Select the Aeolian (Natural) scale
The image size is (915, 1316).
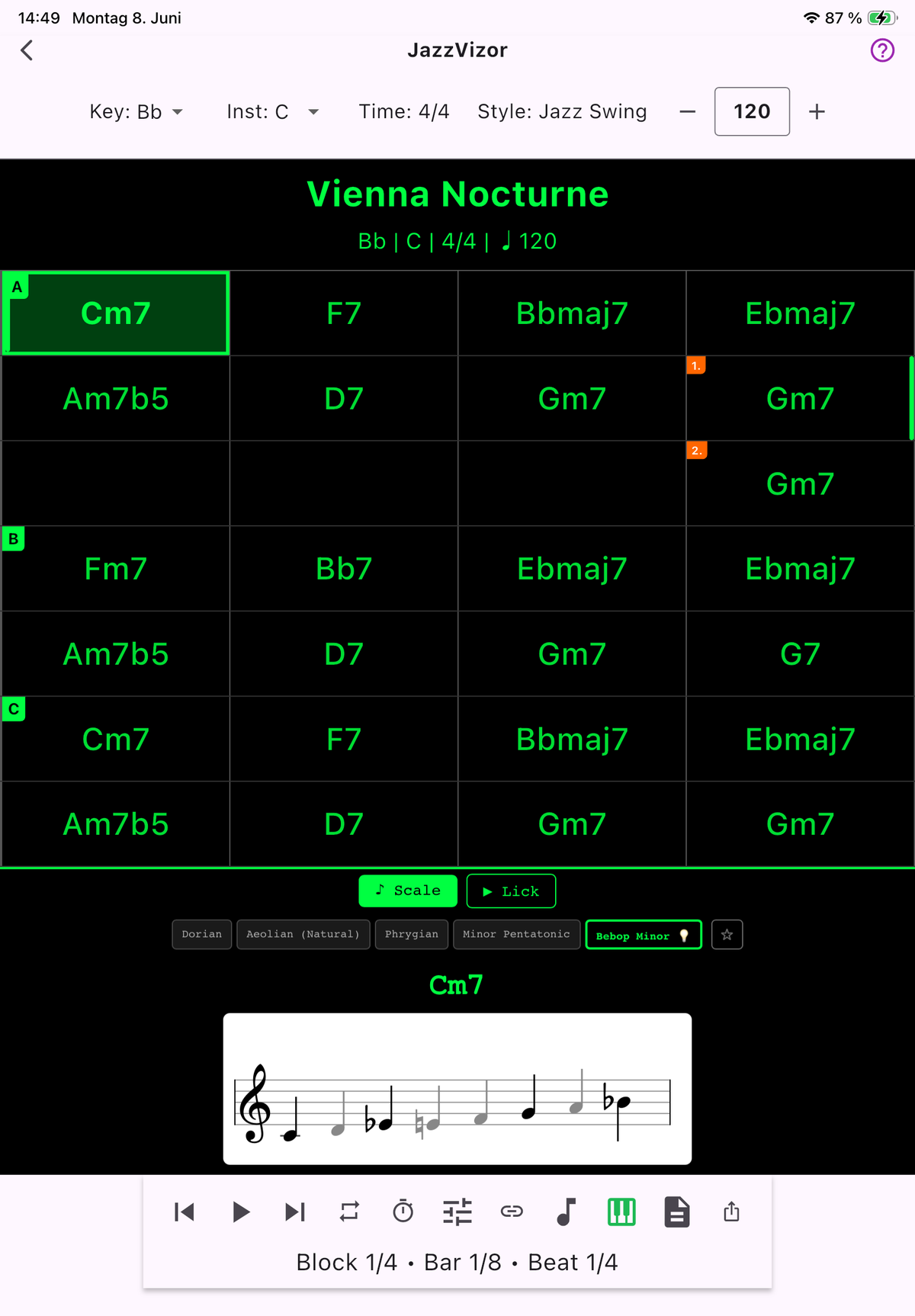pyautogui.click(x=303, y=935)
